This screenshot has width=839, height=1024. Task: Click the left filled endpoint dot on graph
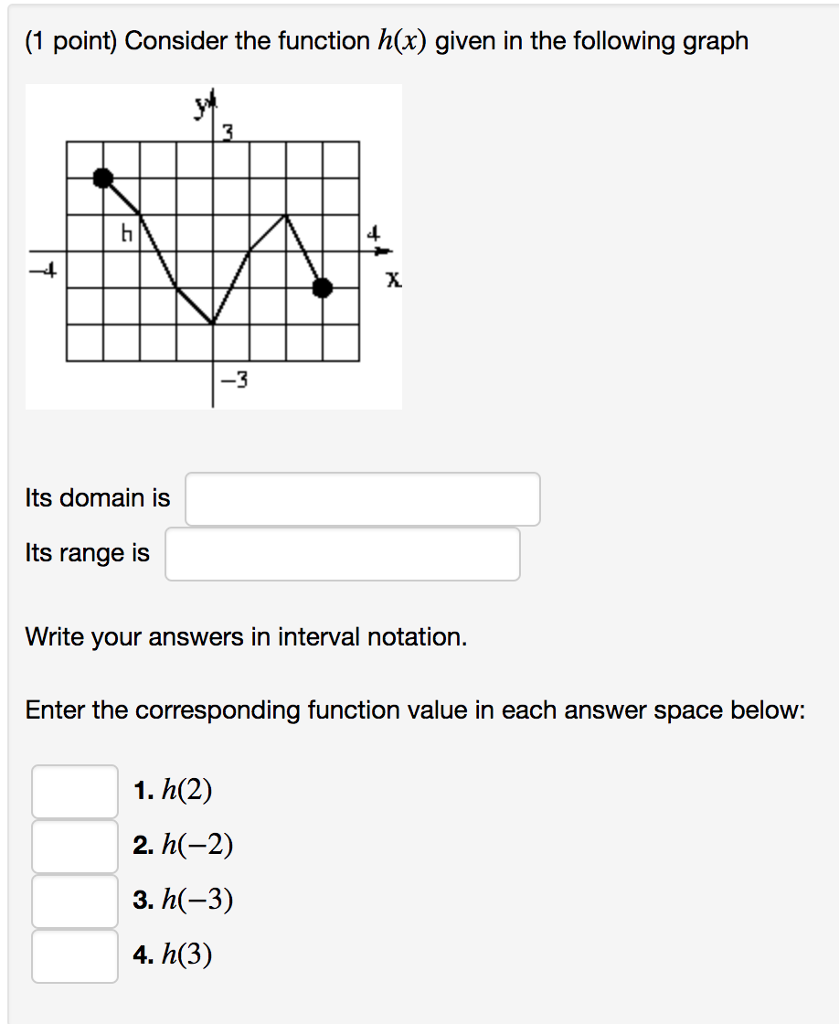(103, 178)
